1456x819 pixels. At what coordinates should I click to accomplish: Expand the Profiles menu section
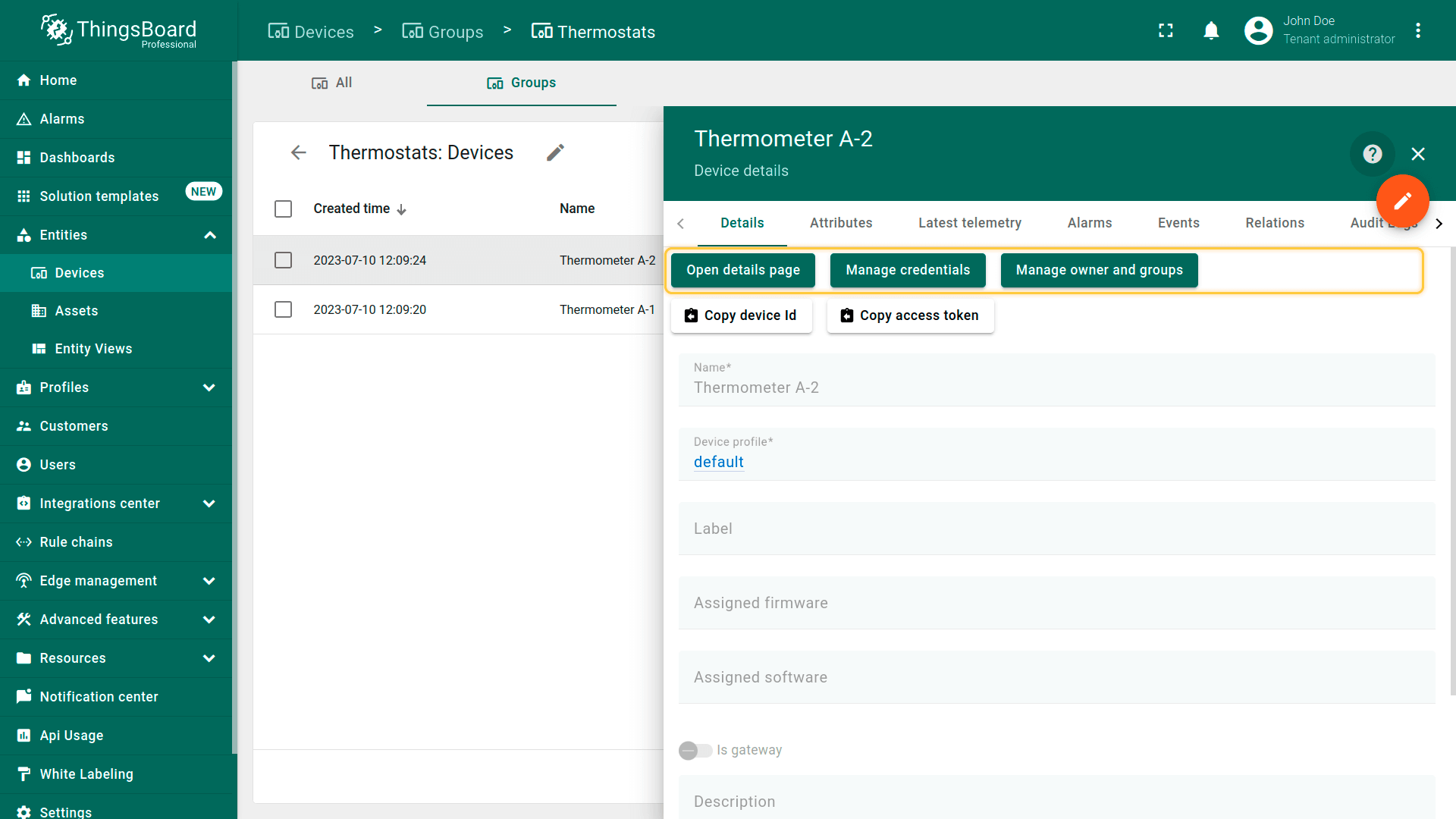tap(209, 388)
